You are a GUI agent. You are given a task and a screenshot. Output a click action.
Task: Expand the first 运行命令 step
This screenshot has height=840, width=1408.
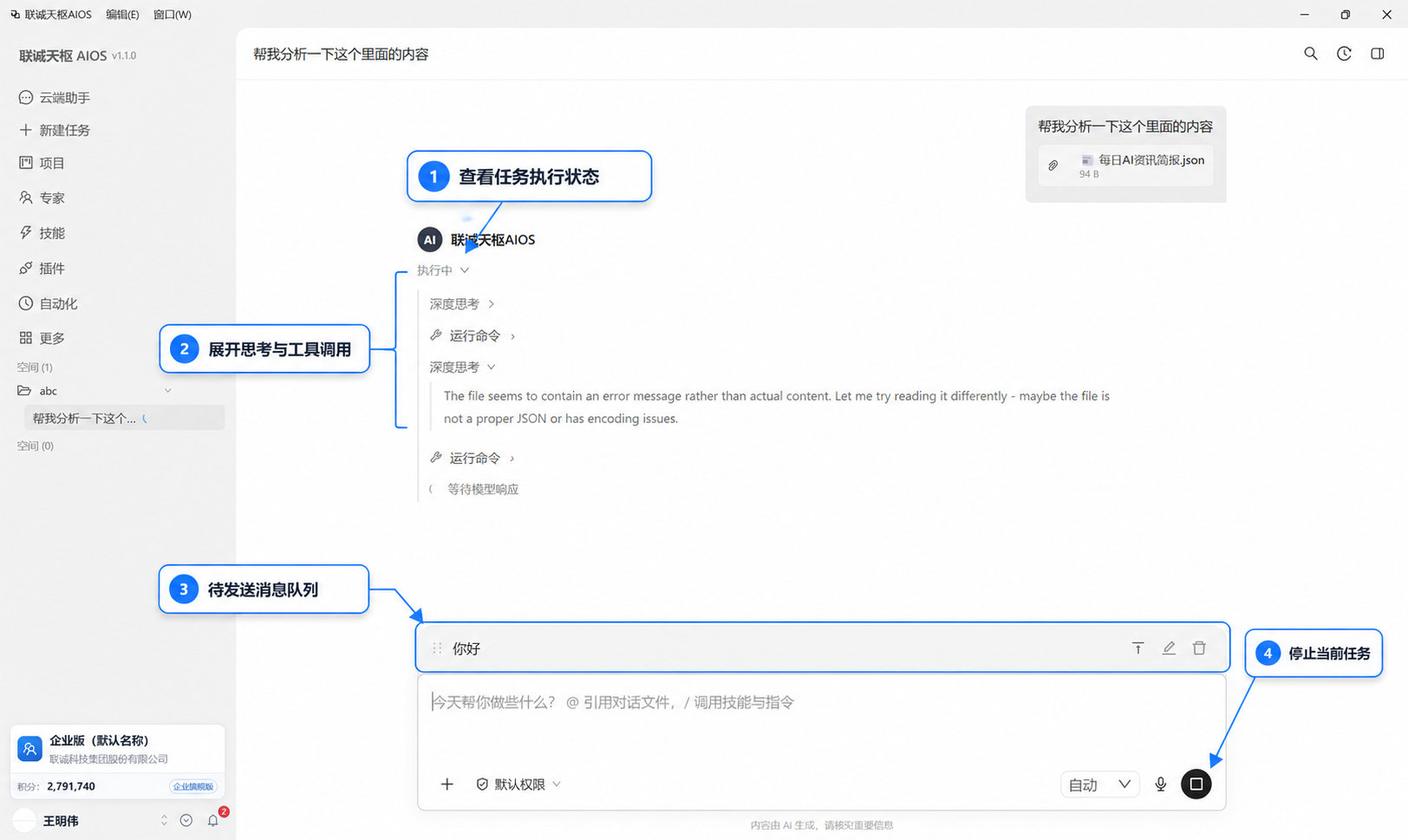coord(473,335)
